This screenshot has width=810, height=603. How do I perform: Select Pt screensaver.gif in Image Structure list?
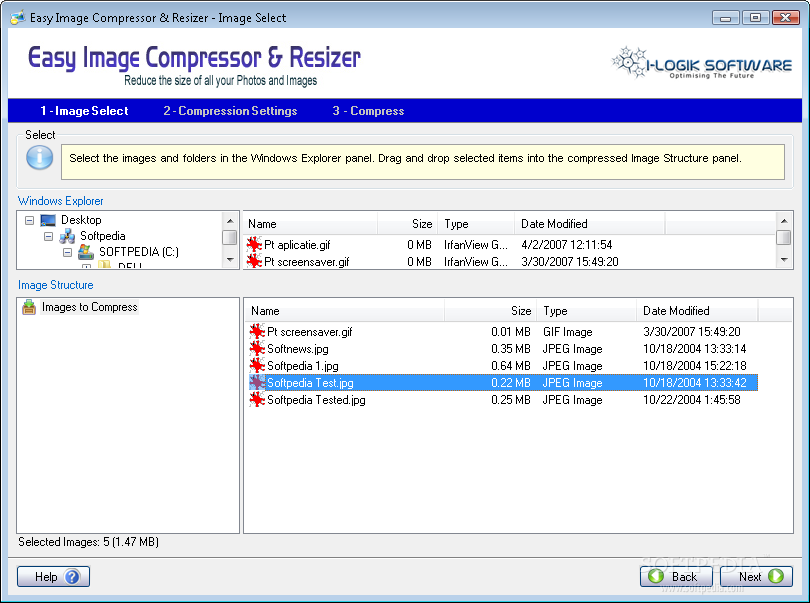tap(309, 332)
